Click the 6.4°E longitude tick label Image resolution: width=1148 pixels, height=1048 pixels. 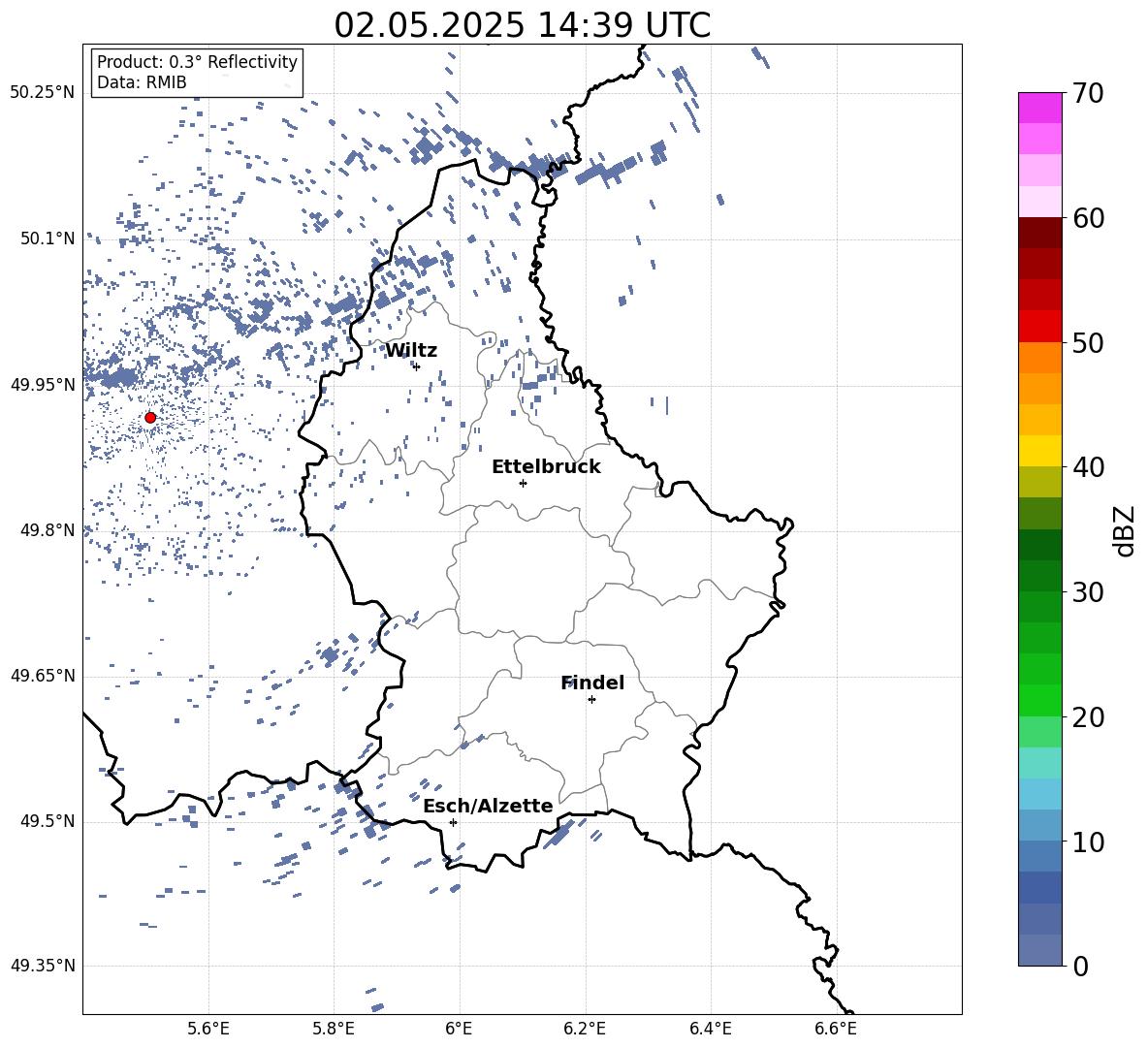(710, 1029)
